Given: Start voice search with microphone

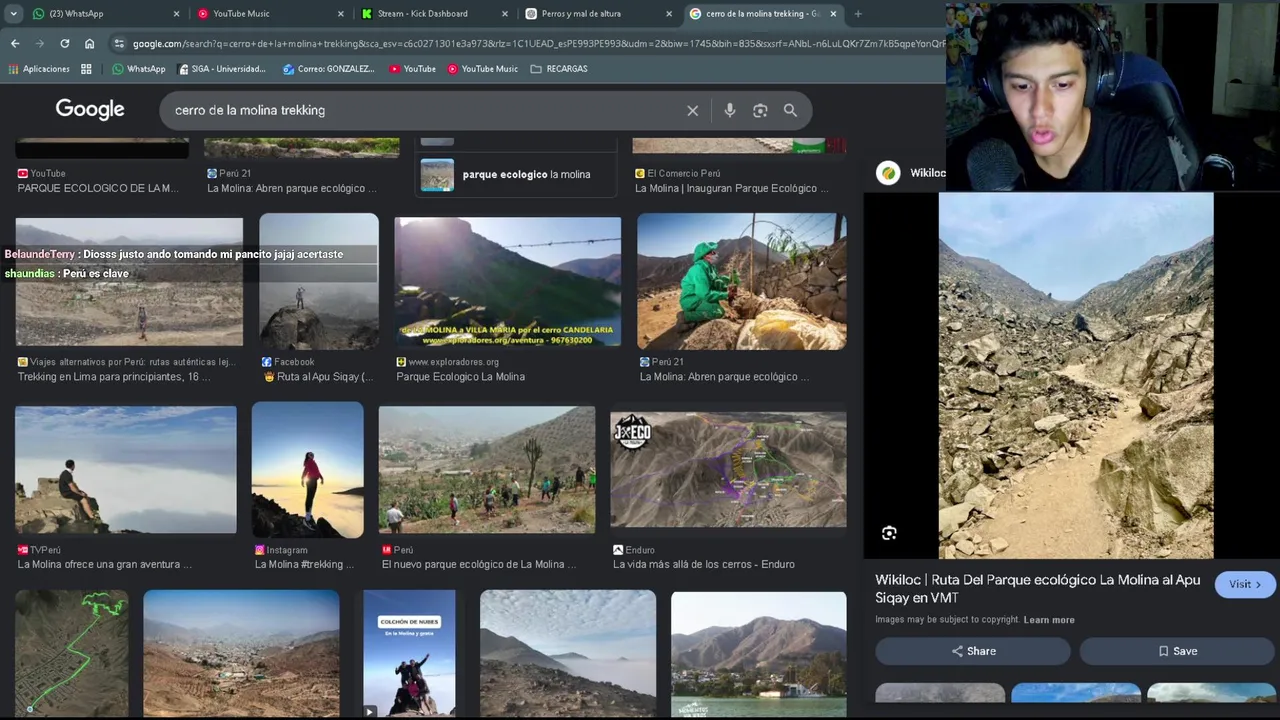Looking at the screenshot, I should 730,111.
